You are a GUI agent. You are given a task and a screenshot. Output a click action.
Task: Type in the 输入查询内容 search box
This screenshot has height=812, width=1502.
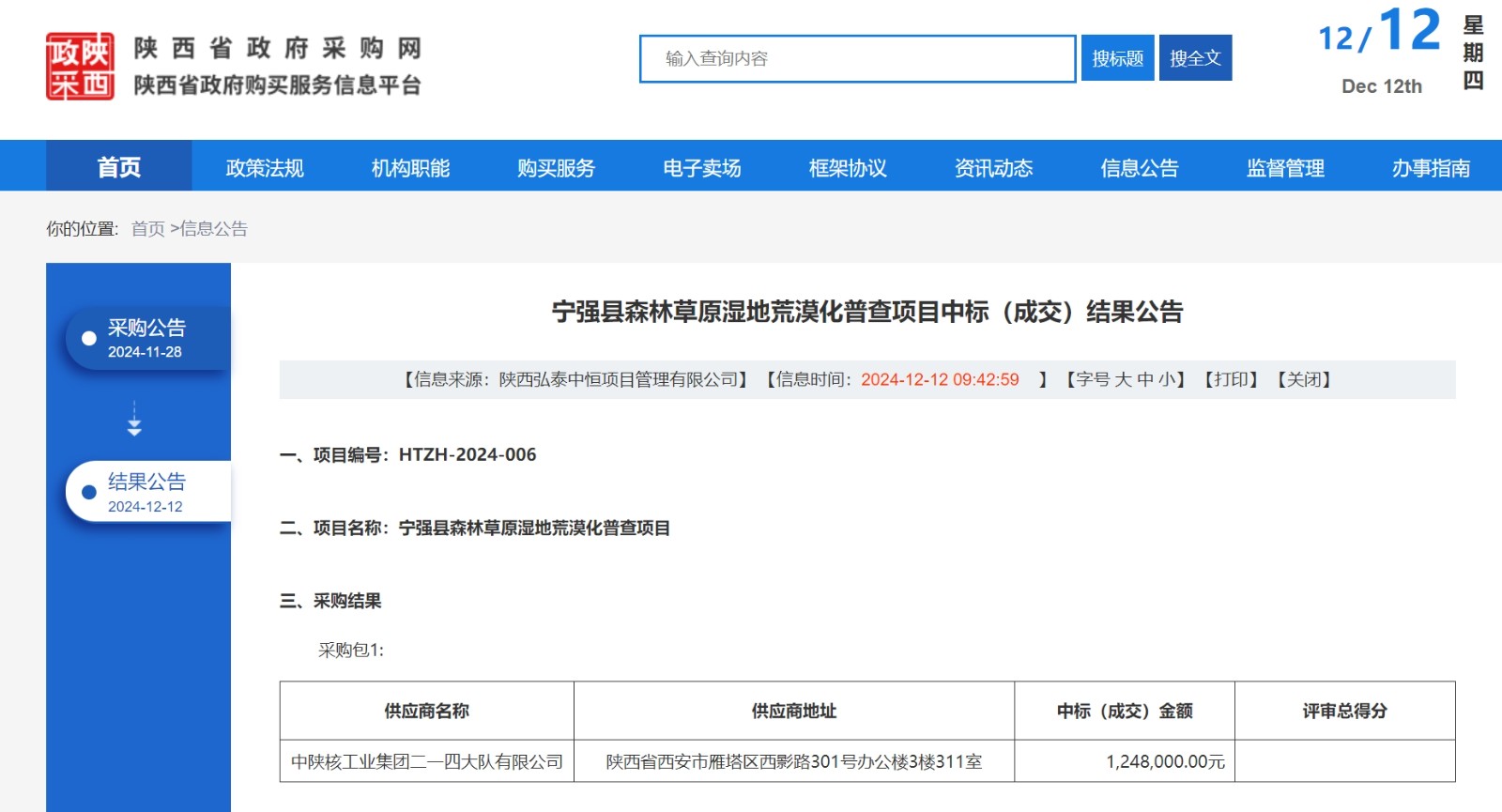click(857, 59)
